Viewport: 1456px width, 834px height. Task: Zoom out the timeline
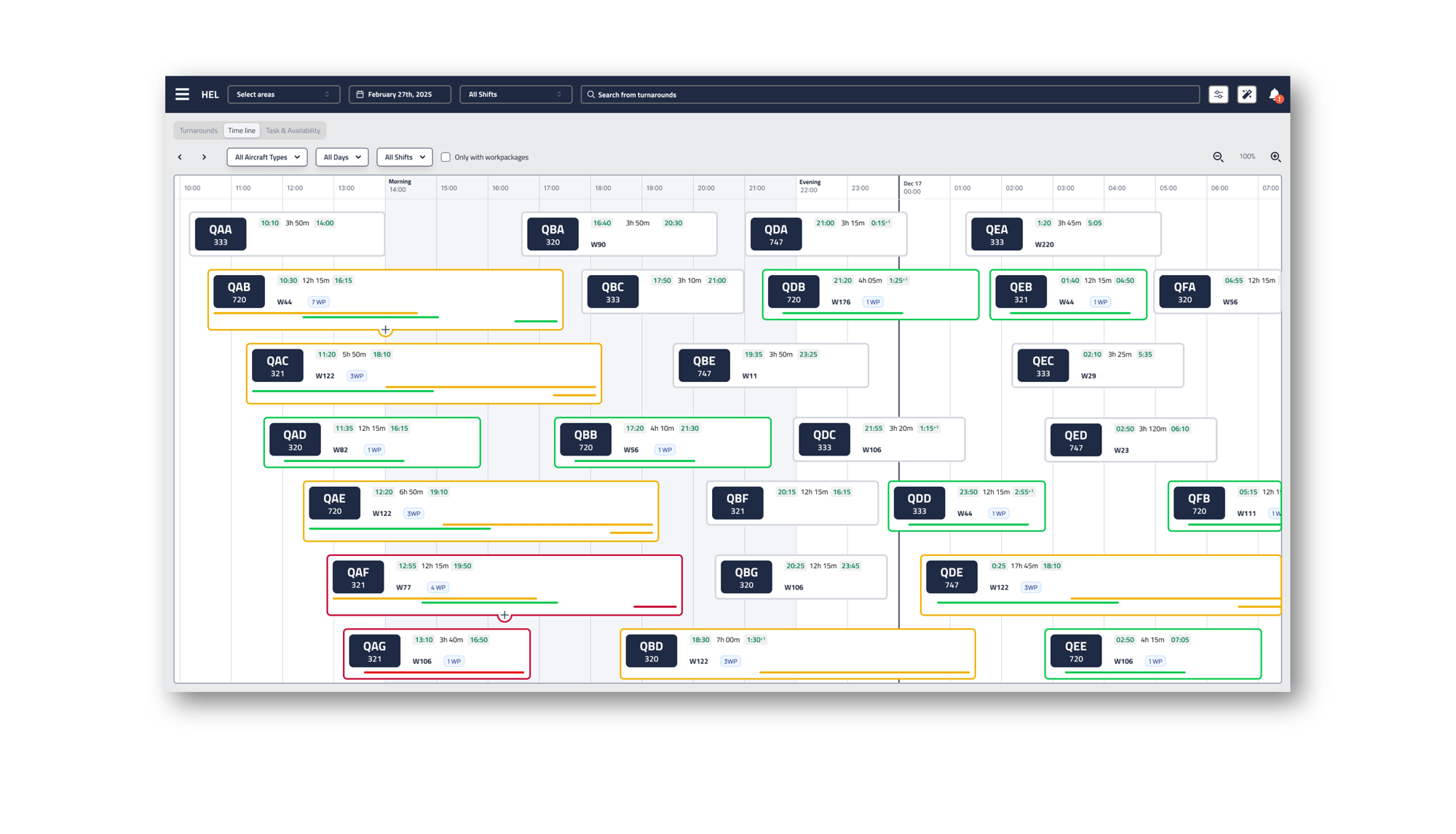1218,157
